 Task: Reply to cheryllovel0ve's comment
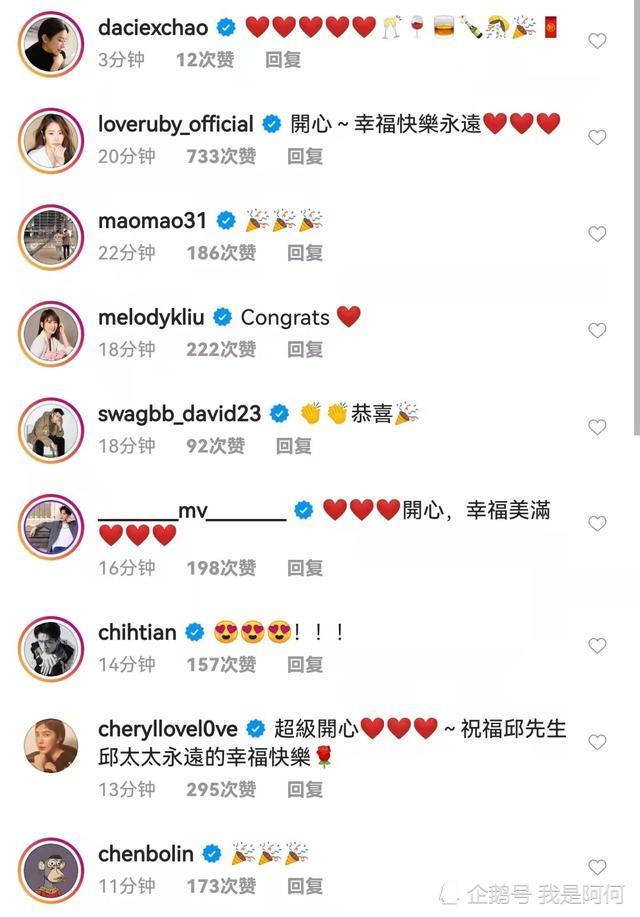pyautogui.click(x=305, y=790)
